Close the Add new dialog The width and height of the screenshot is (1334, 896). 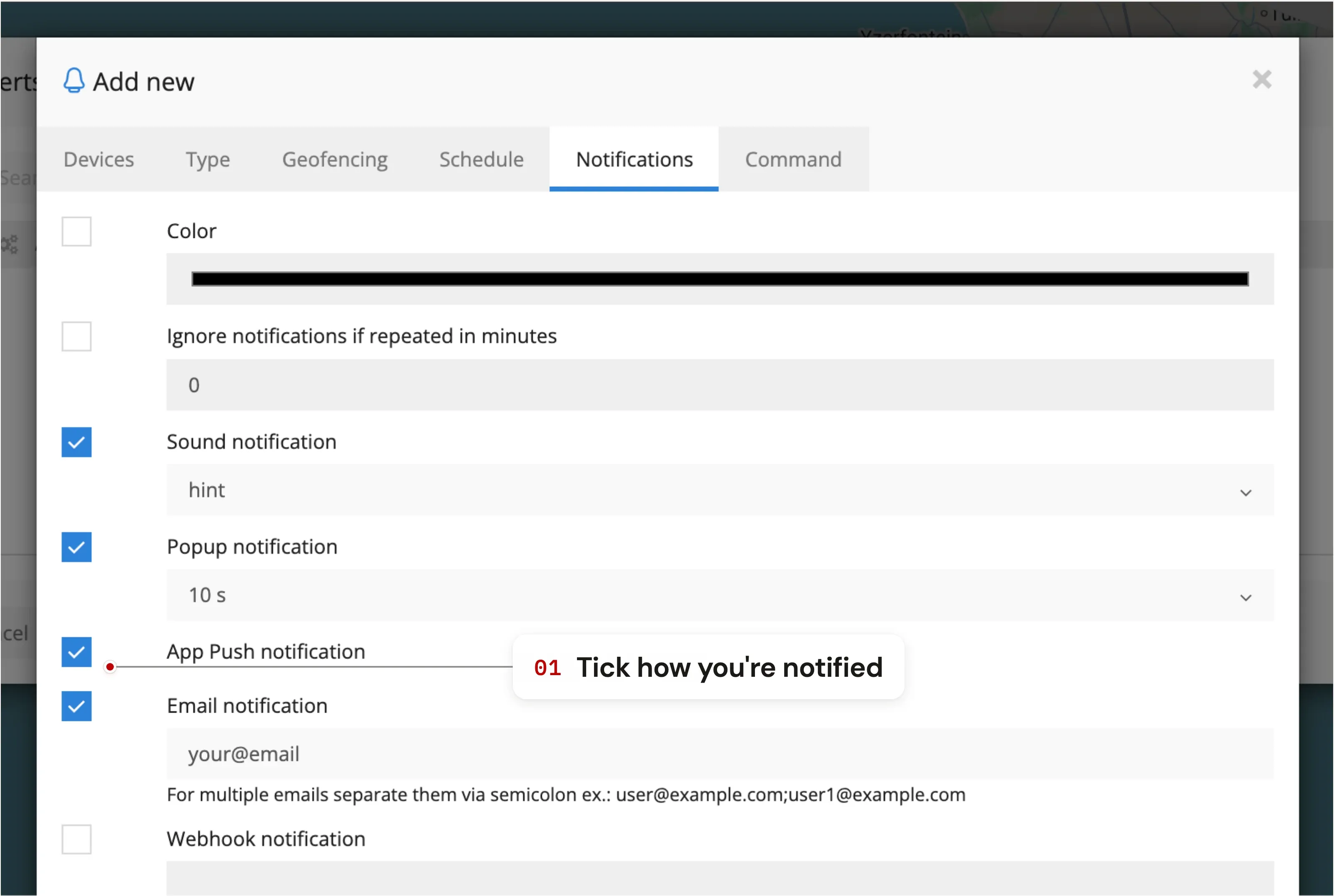(x=1261, y=80)
